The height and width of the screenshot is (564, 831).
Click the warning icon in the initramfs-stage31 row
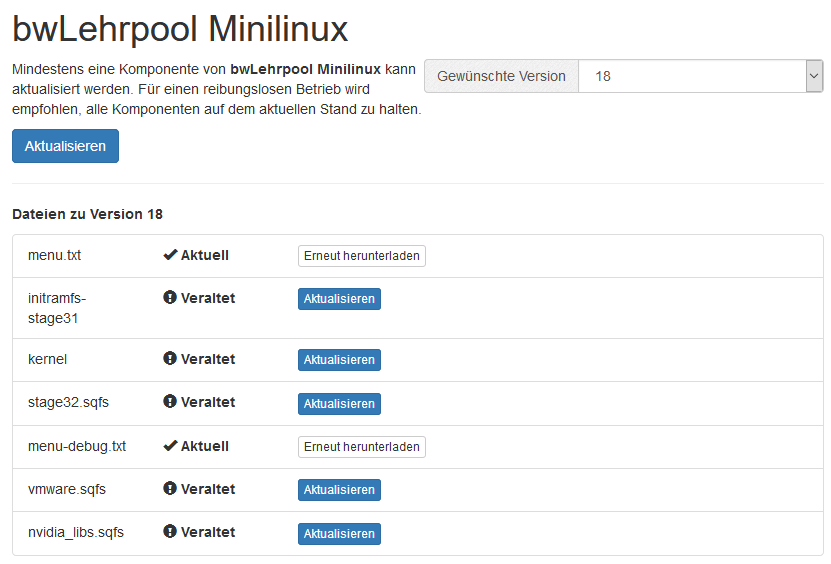click(x=170, y=298)
